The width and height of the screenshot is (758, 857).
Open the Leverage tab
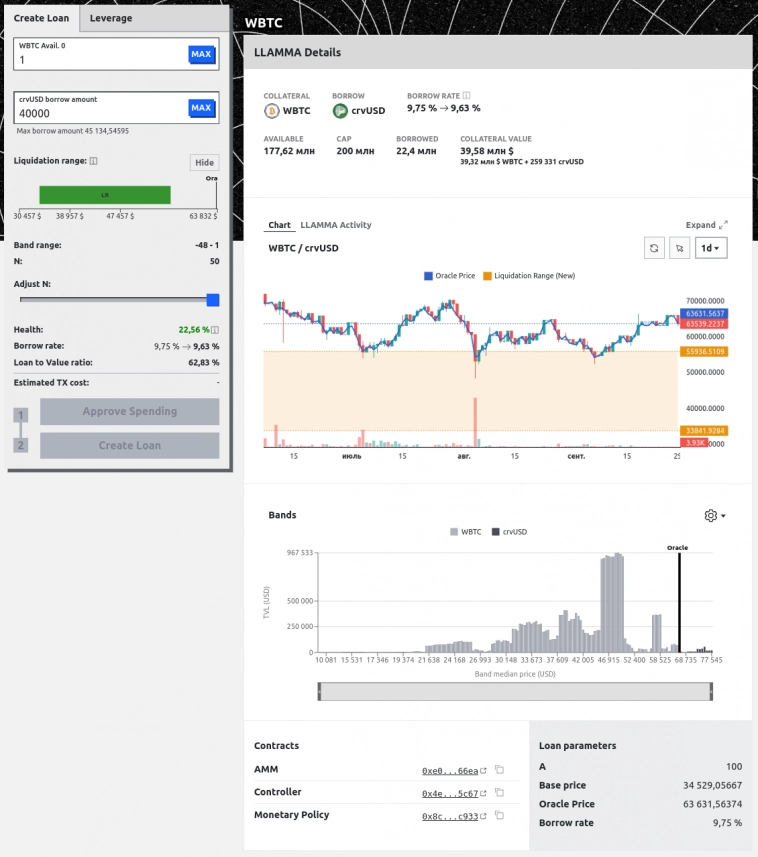coord(111,18)
